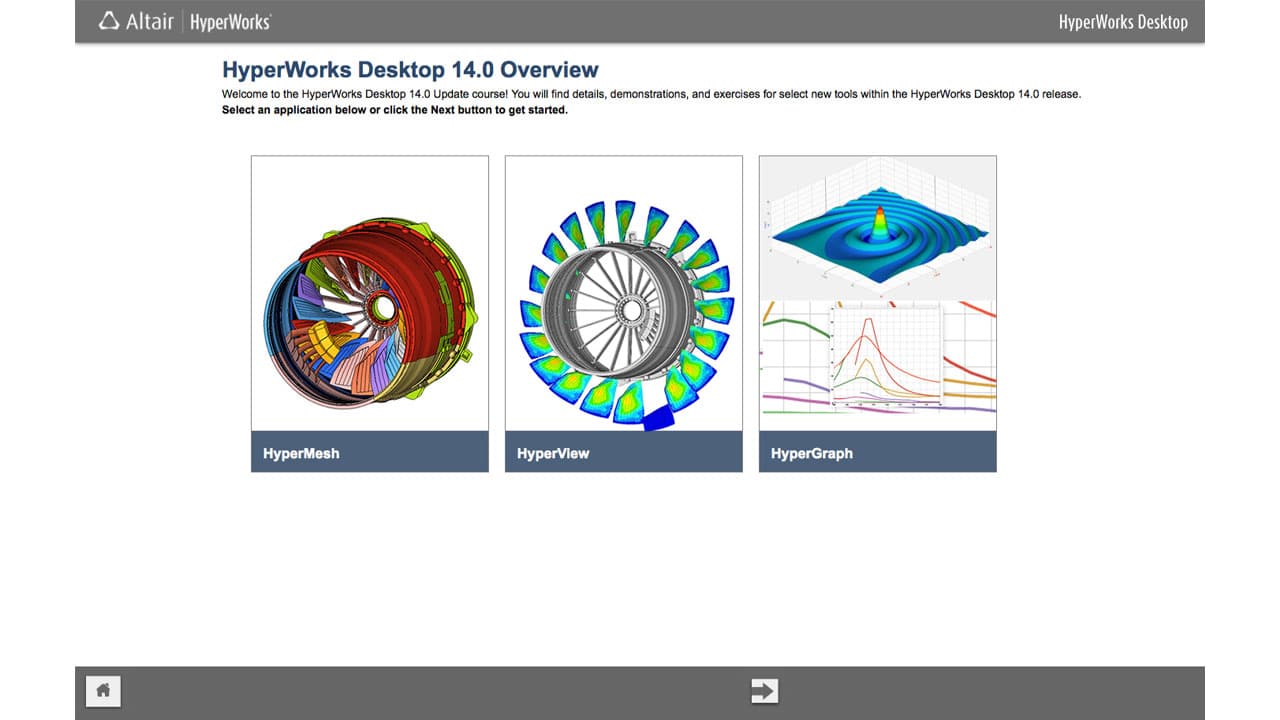Click the Next button mentioned in bold text
Viewport: 1280px width, 720px height.
[764, 689]
